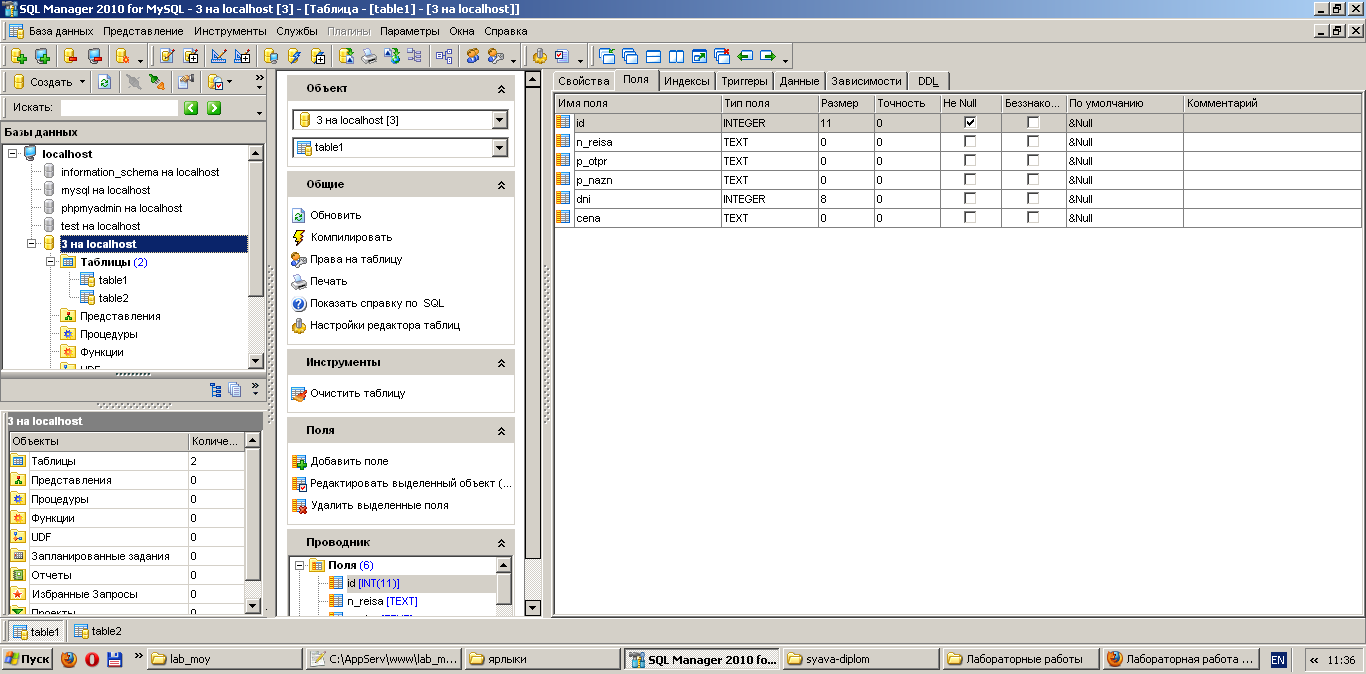This screenshot has height=674, width=1366.
Task: Open the Инструменты menu
Action: [x=230, y=31]
